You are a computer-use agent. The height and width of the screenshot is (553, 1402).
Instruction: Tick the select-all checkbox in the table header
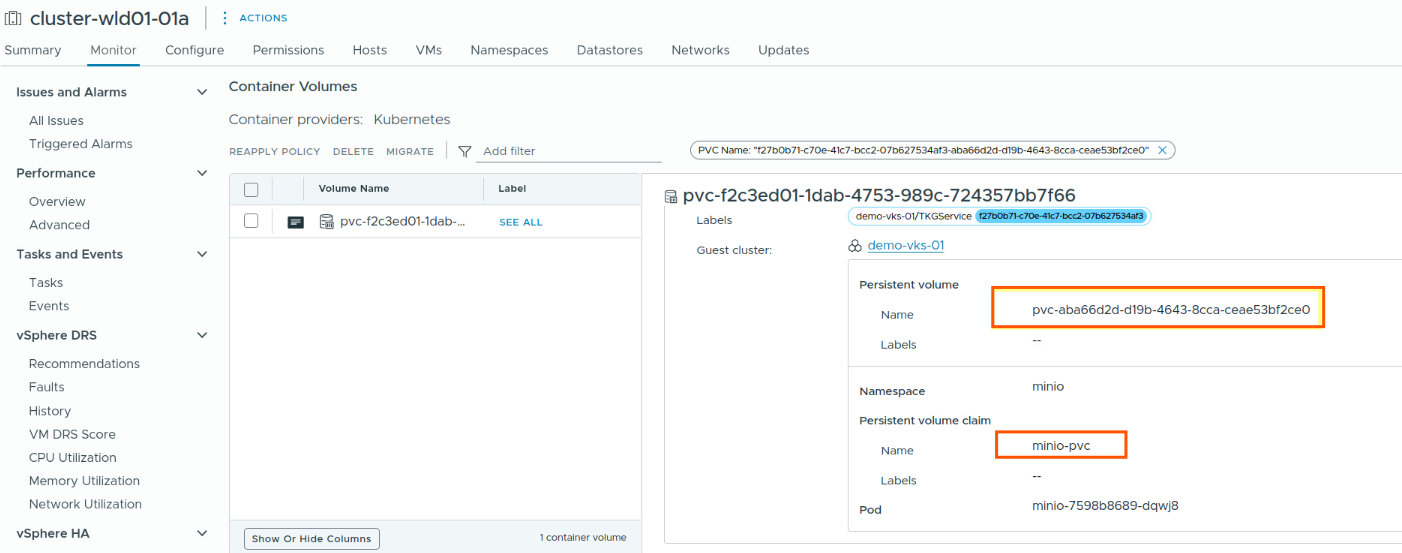251,189
